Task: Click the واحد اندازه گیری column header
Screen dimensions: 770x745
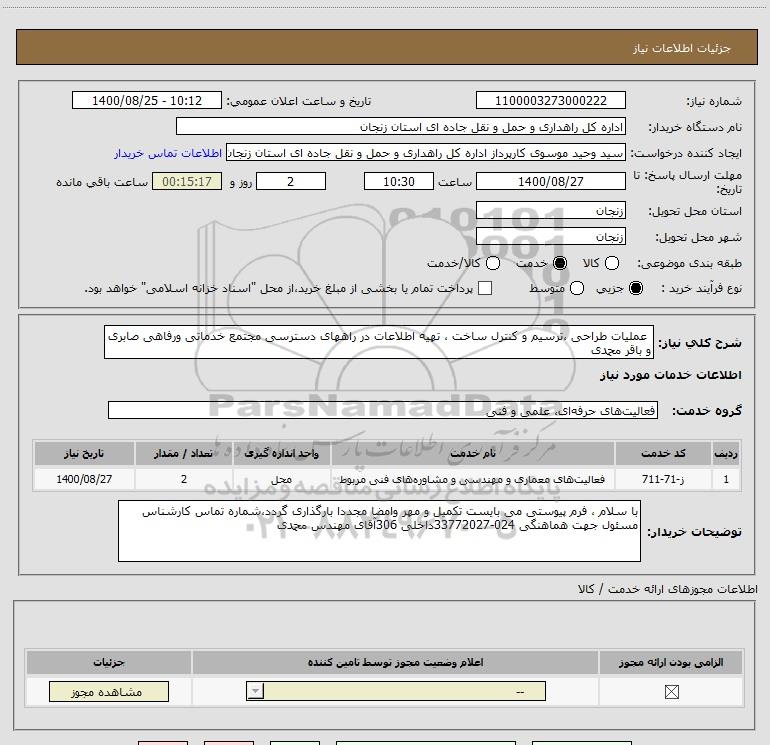Action: (281, 453)
